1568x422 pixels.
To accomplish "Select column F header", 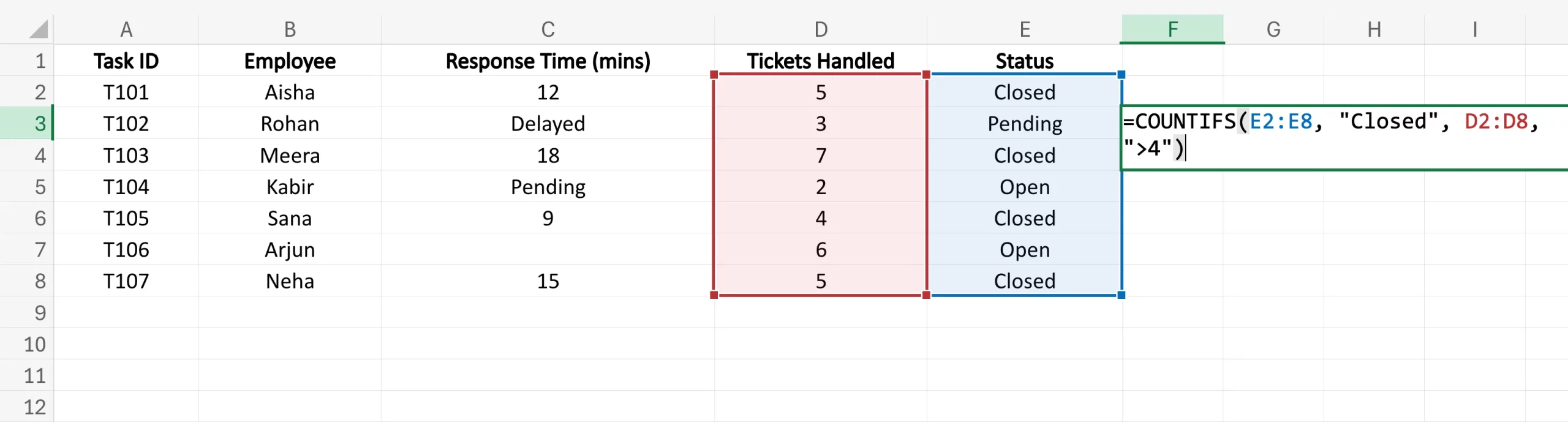I will tap(1172, 29).
